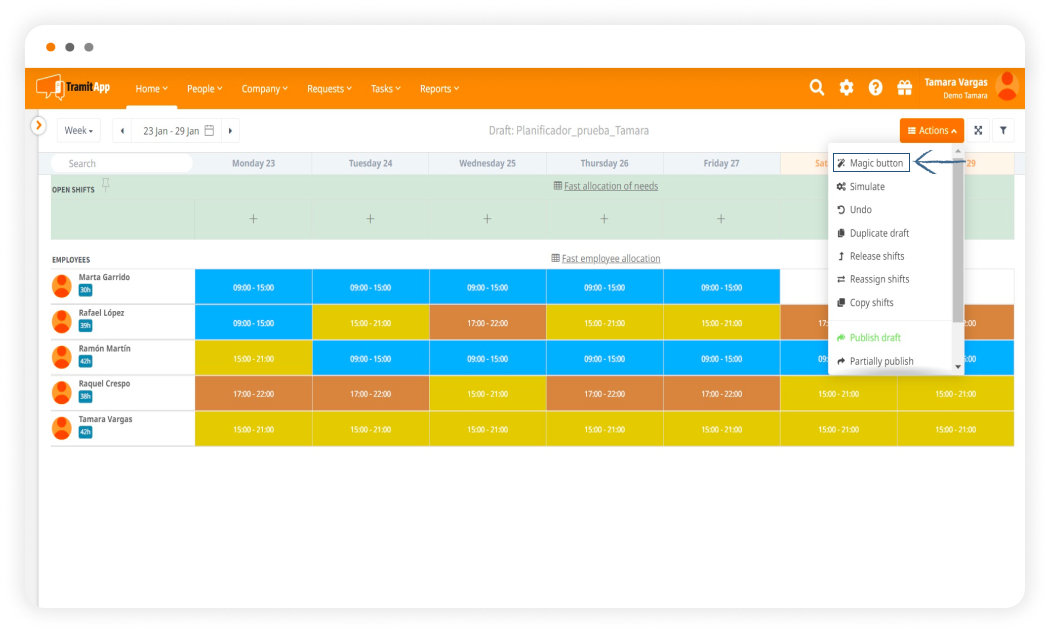
Task: Add open shift on Monday 23
Action: (x=253, y=219)
